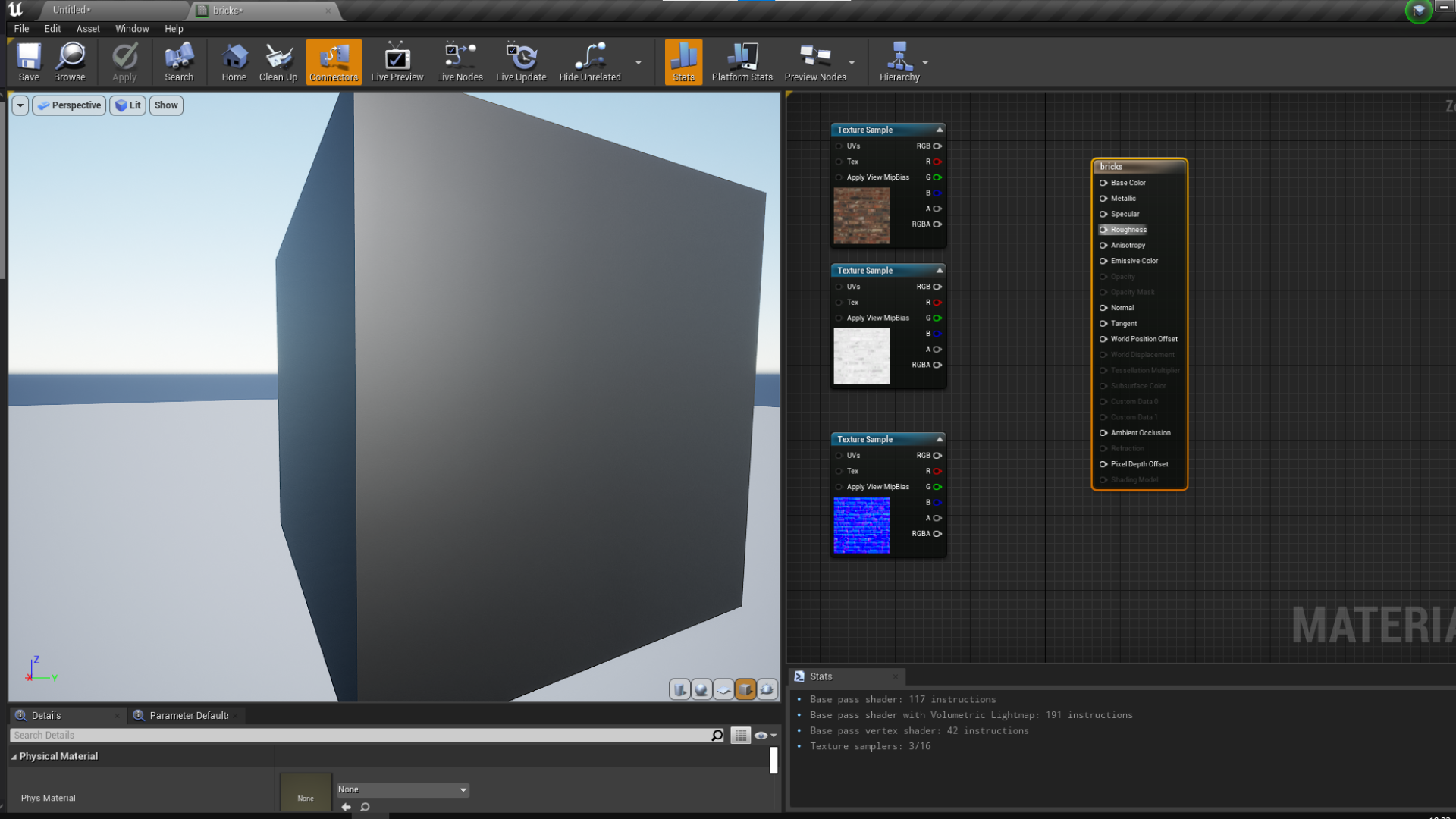Image resolution: width=1456 pixels, height=819 pixels.
Task: Collapse the Physical Material section
Action: point(14,757)
